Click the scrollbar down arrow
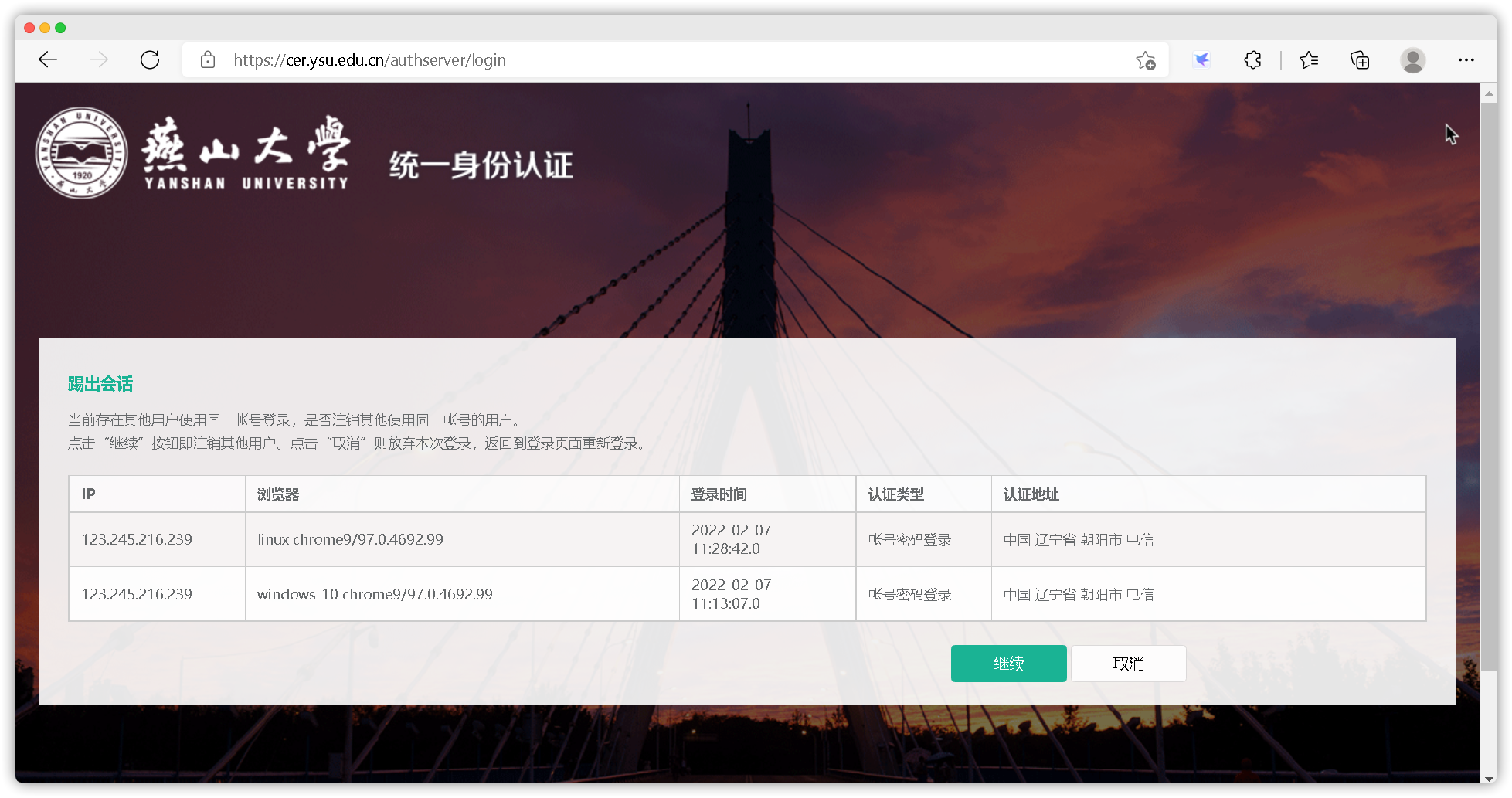The height and width of the screenshot is (798, 1512). coord(1490,780)
